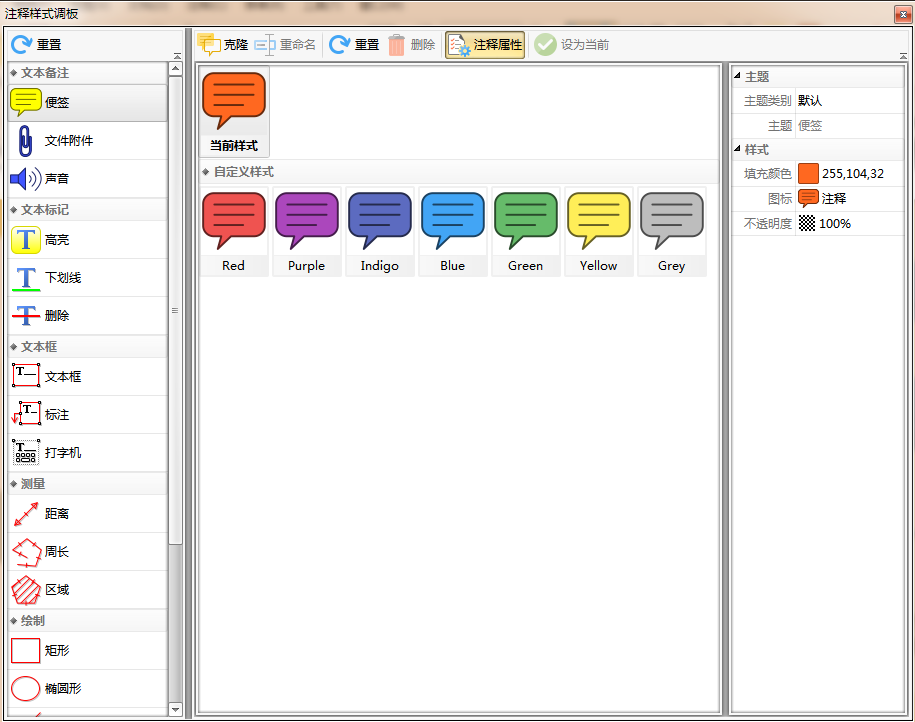The width and height of the screenshot is (915, 722).
Task: Choose the 删除 strikethrough tool
Action: (88, 316)
